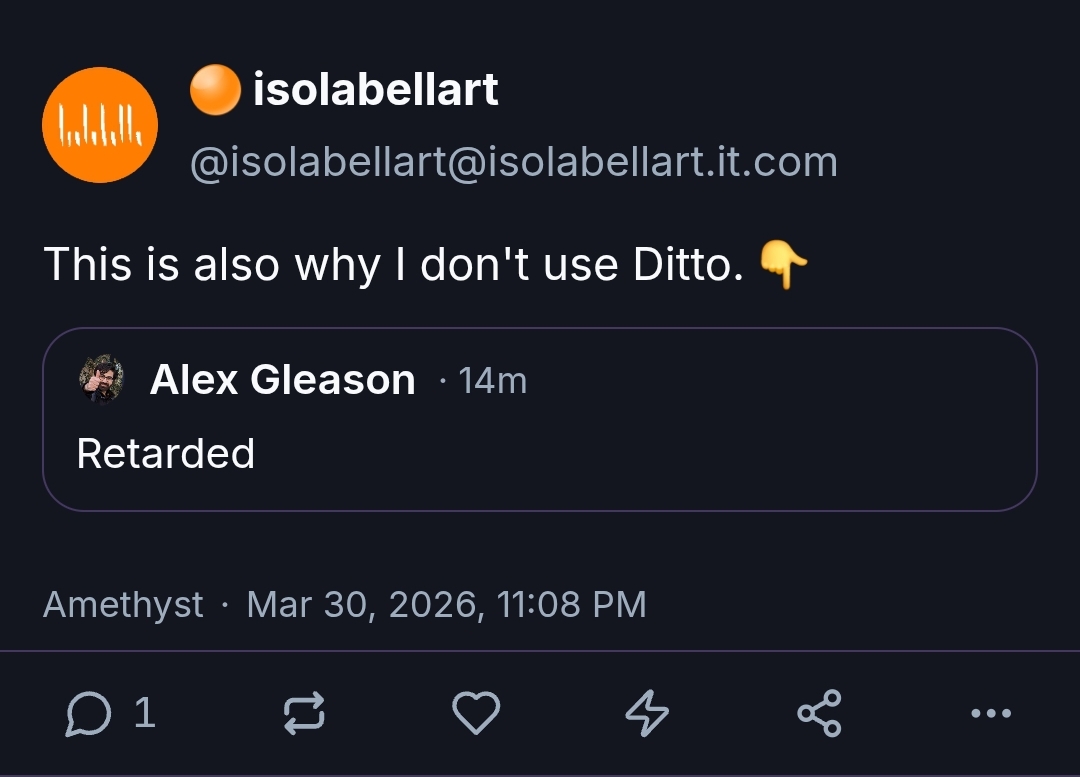Viewport: 1080px width, 777px height.
Task: Open Alex Gleason's profile name
Action: pyautogui.click(x=282, y=380)
